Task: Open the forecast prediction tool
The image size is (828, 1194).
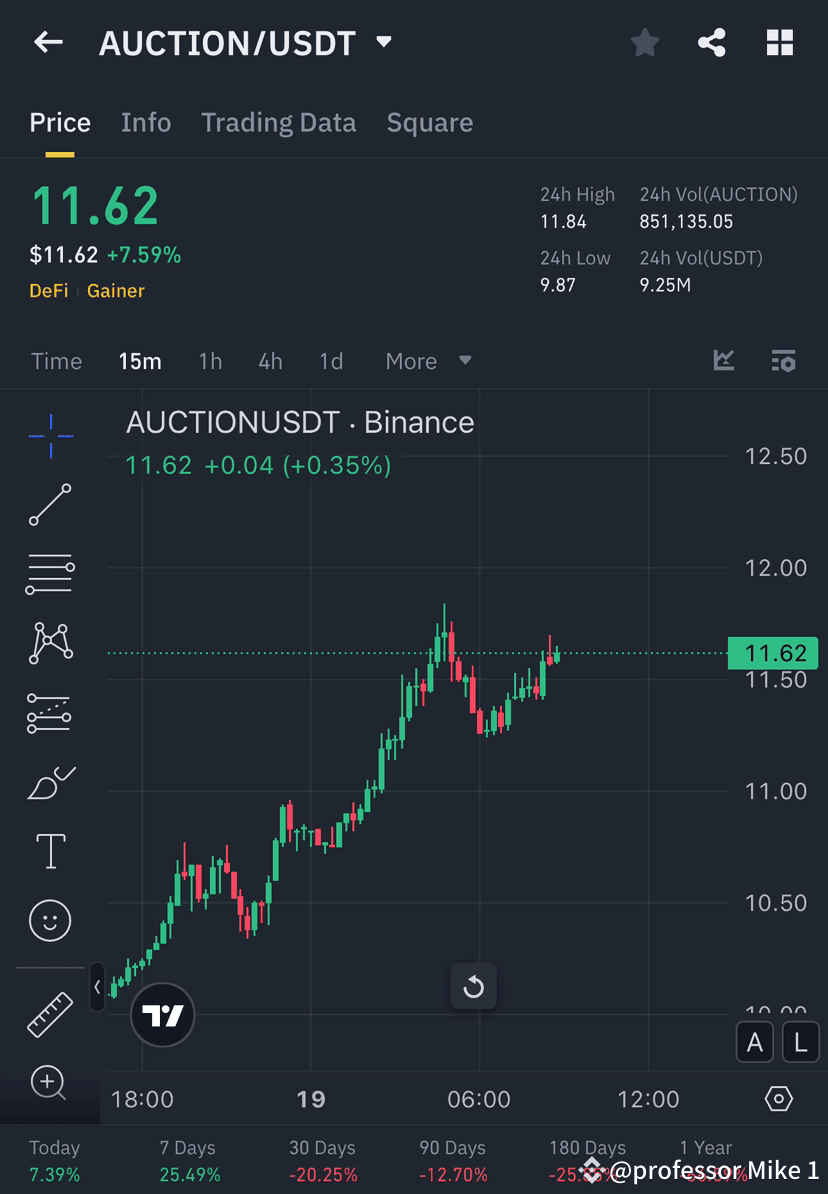Action: pyautogui.click(x=50, y=782)
